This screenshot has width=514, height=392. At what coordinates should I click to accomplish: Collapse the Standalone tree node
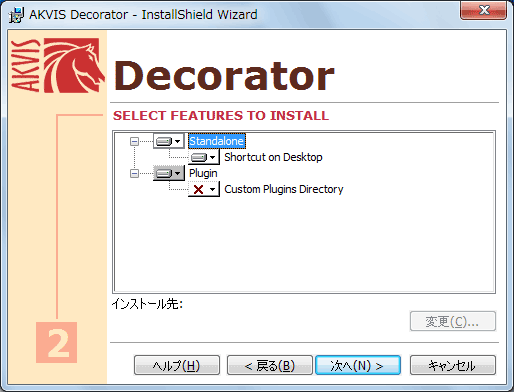click(134, 141)
